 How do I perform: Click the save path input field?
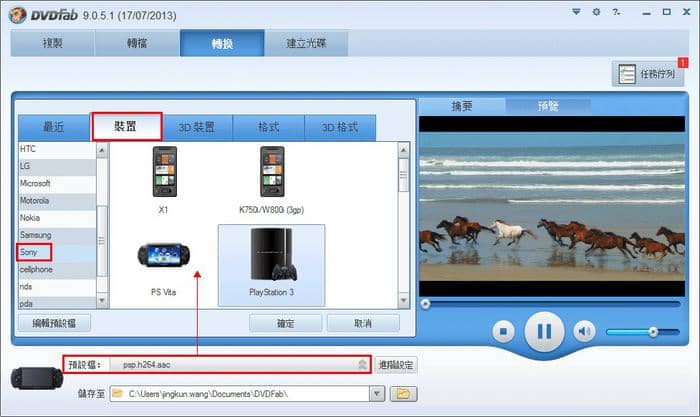[240, 394]
